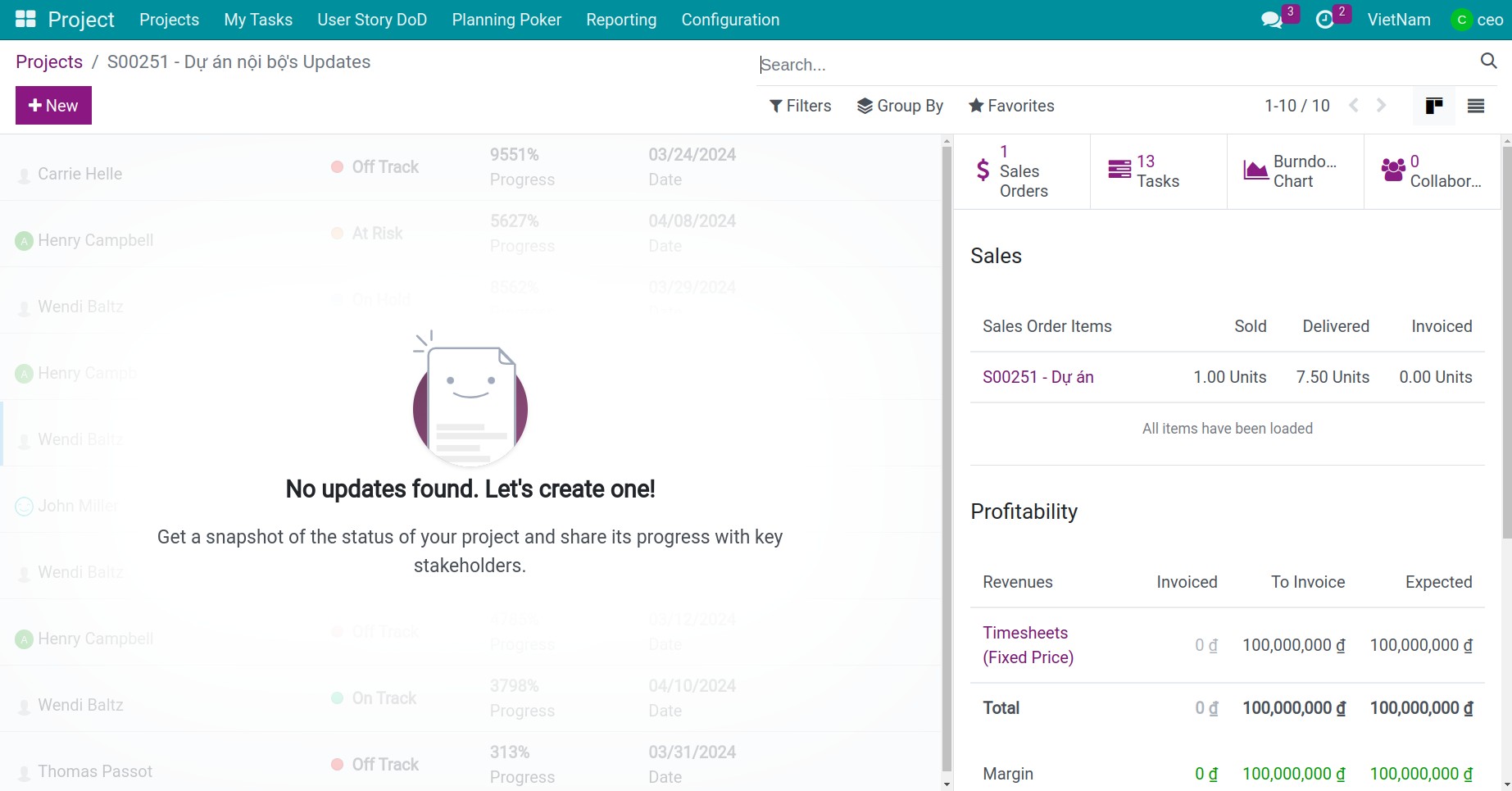Expand the Favorites dropdown
1512x791 pixels.
(x=1011, y=106)
